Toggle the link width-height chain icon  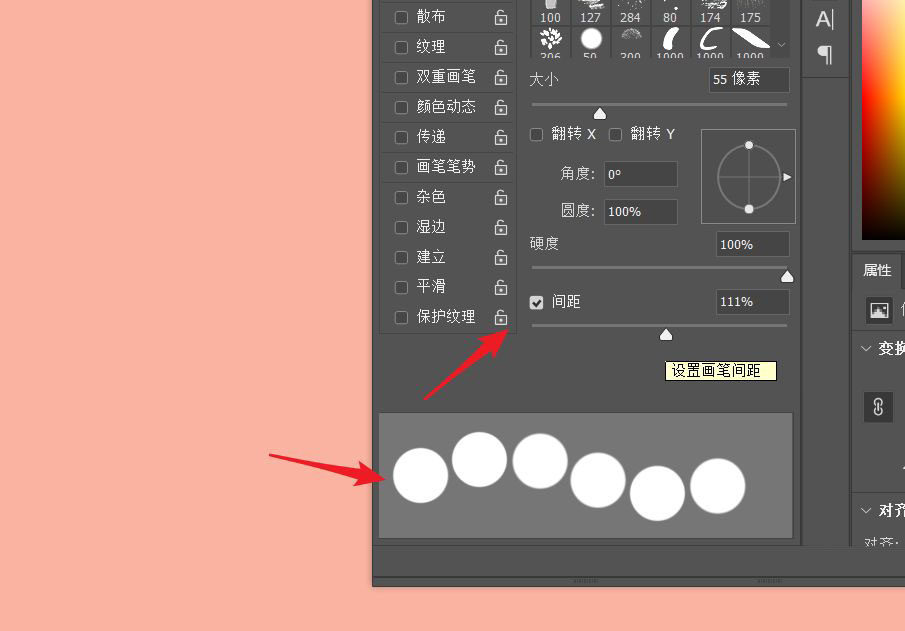878,407
